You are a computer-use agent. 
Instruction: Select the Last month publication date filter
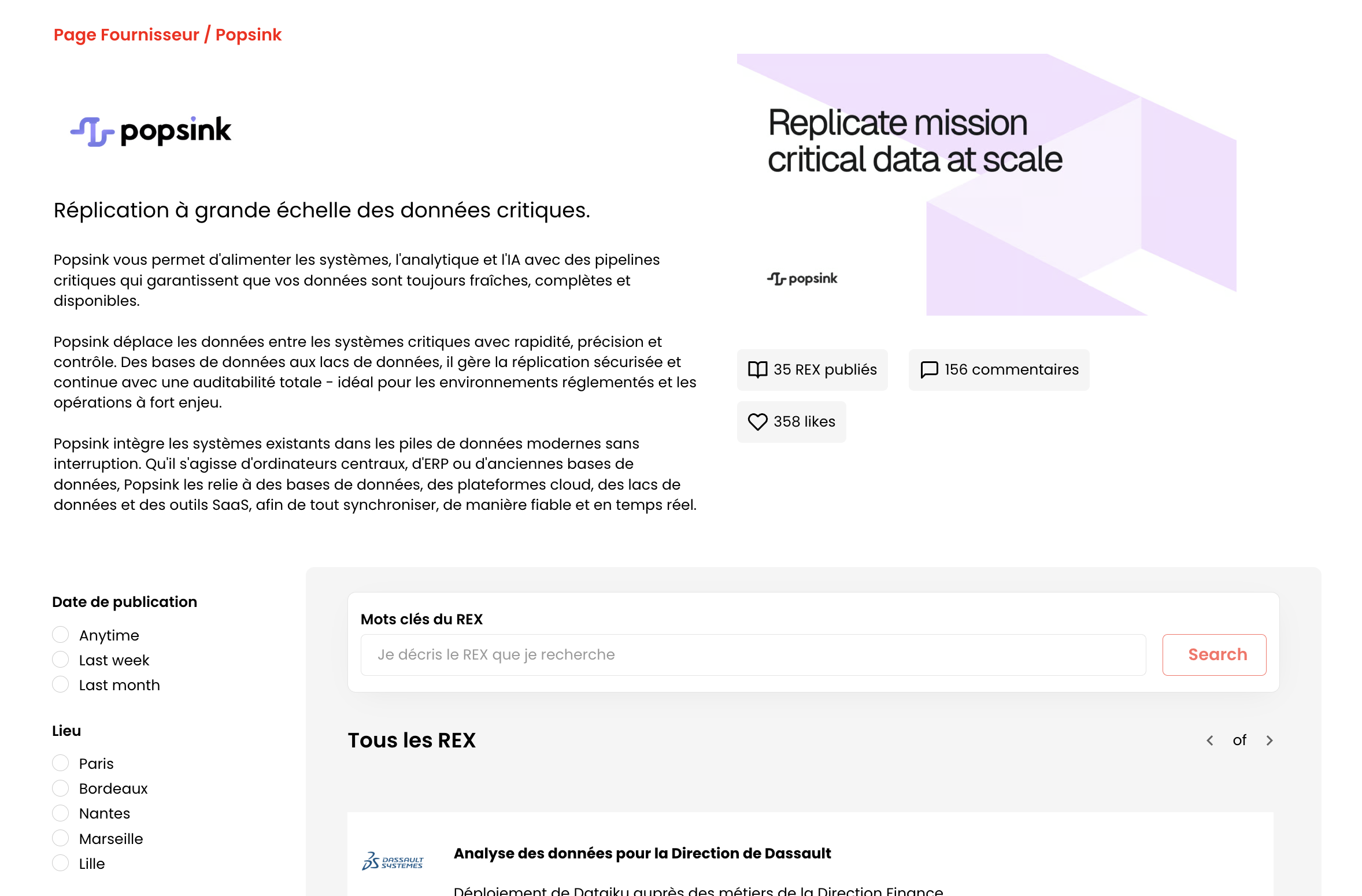[x=61, y=684]
